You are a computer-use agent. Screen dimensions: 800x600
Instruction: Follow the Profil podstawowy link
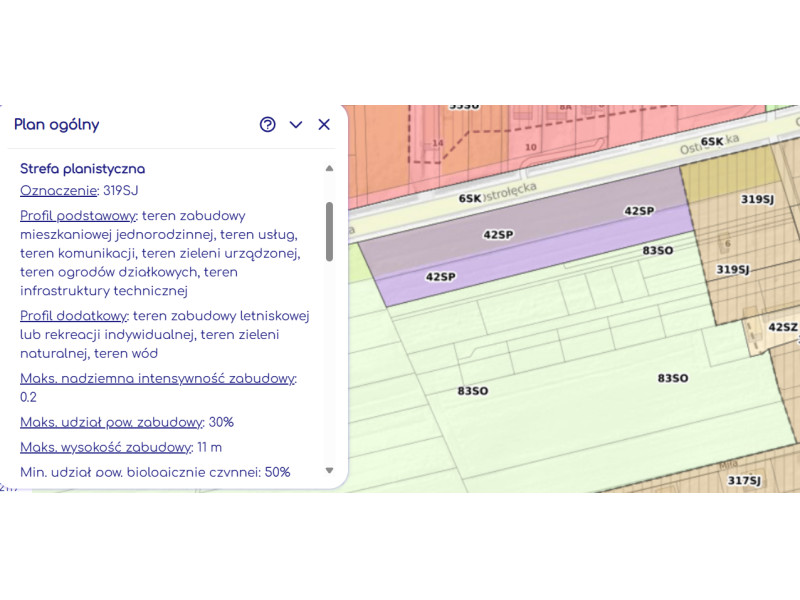coord(78,216)
